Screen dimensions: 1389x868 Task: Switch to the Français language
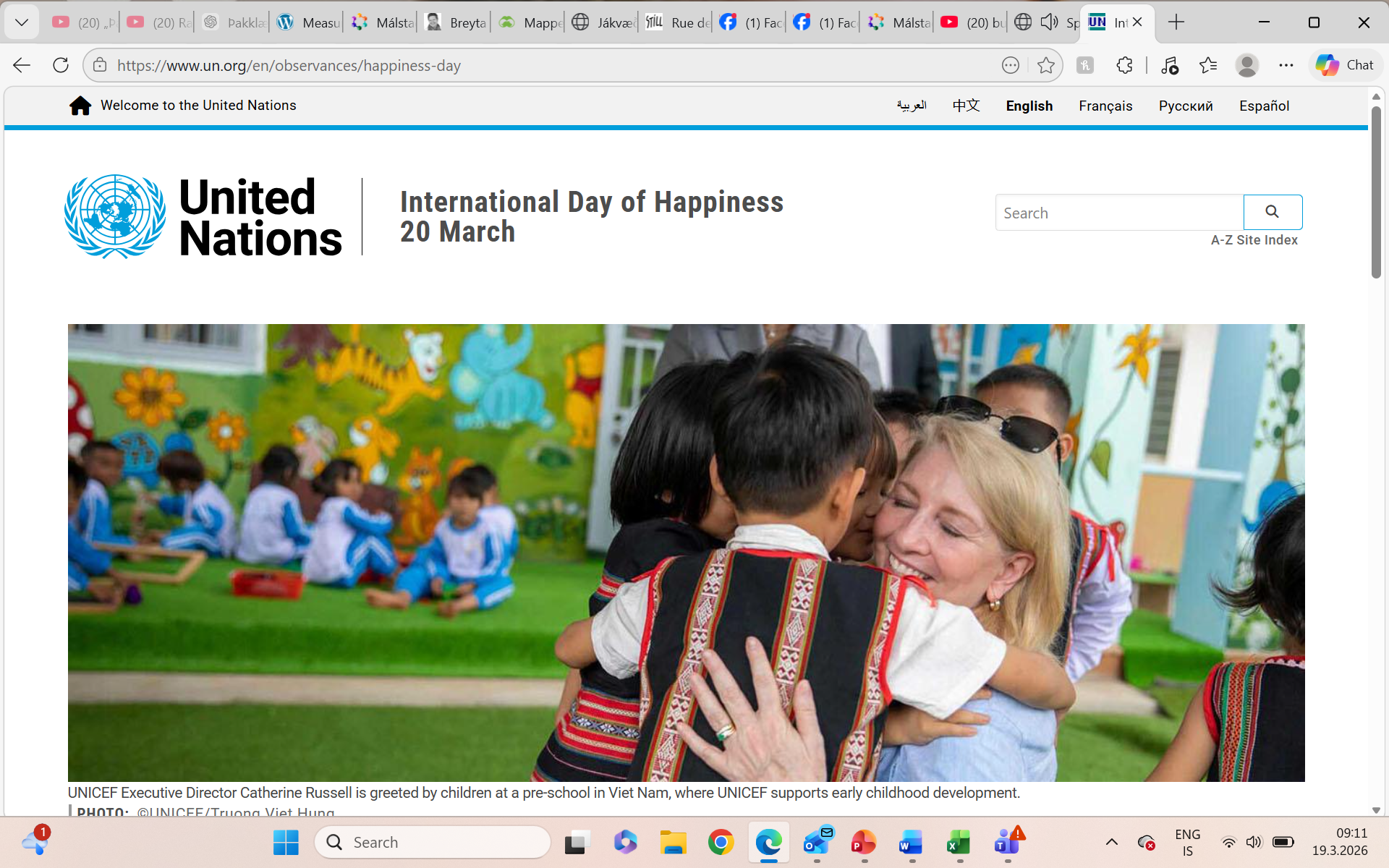pos(1105,106)
